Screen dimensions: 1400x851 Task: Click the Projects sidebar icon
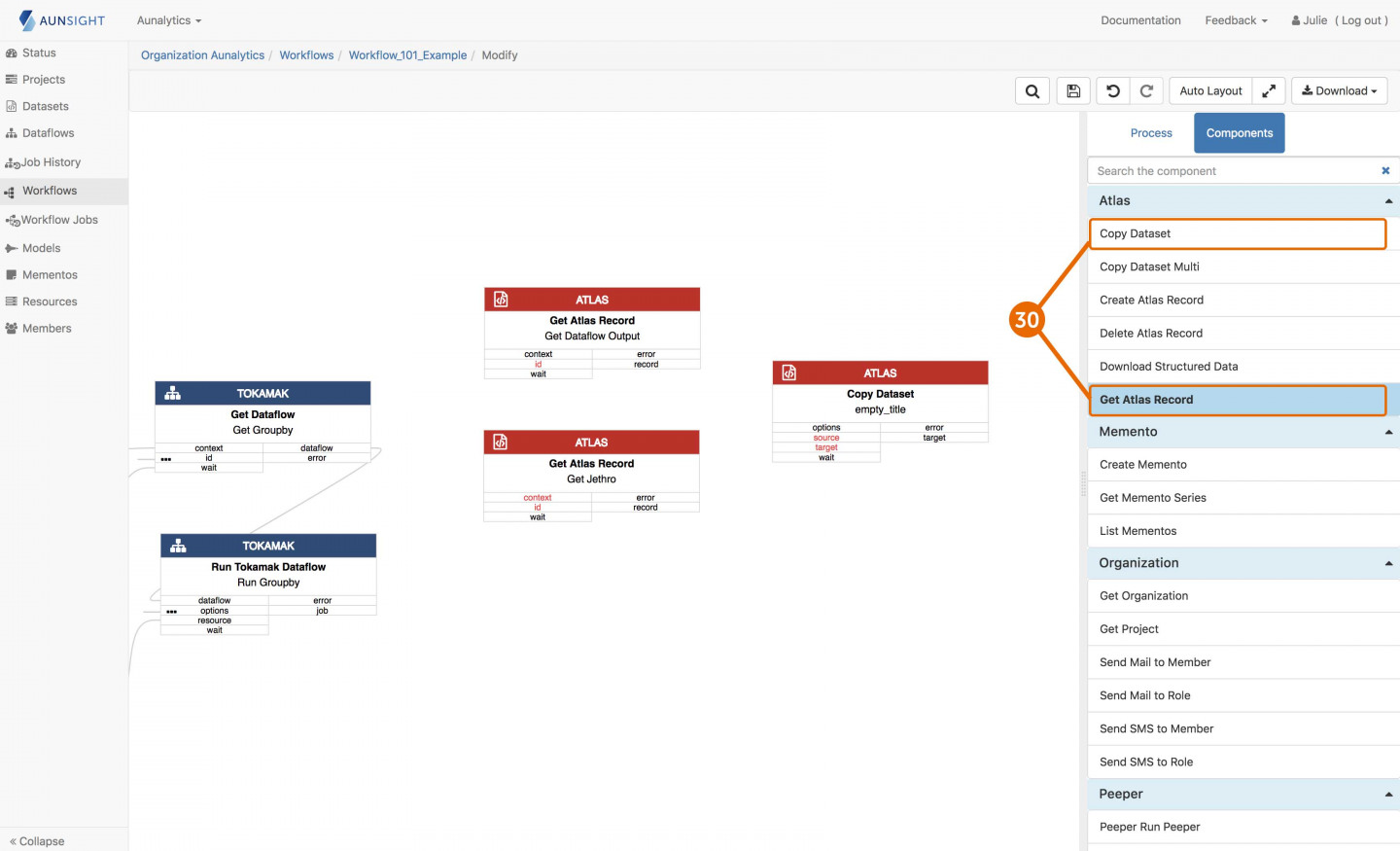pyautogui.click(x=12, y=80)
